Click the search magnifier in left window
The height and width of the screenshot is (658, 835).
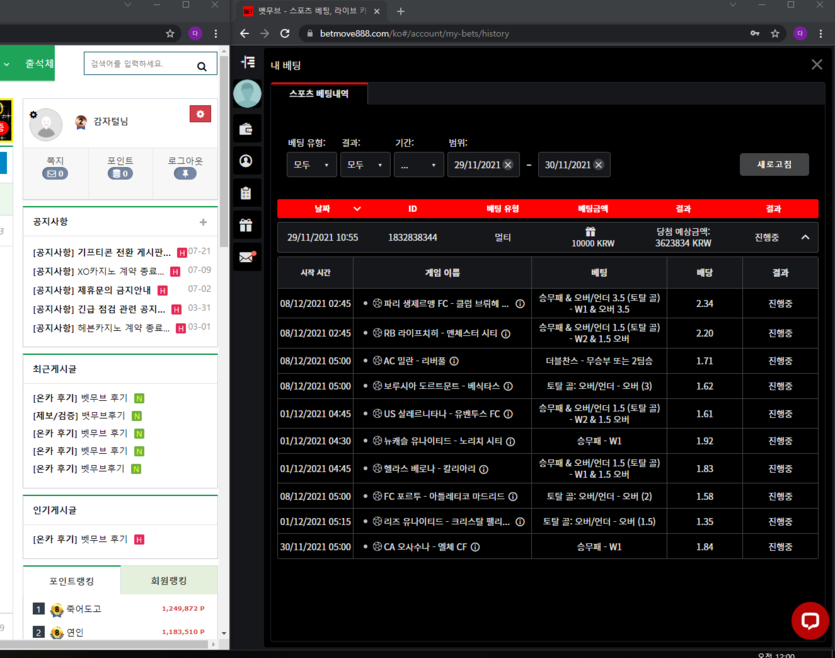[x=202, y=67]
